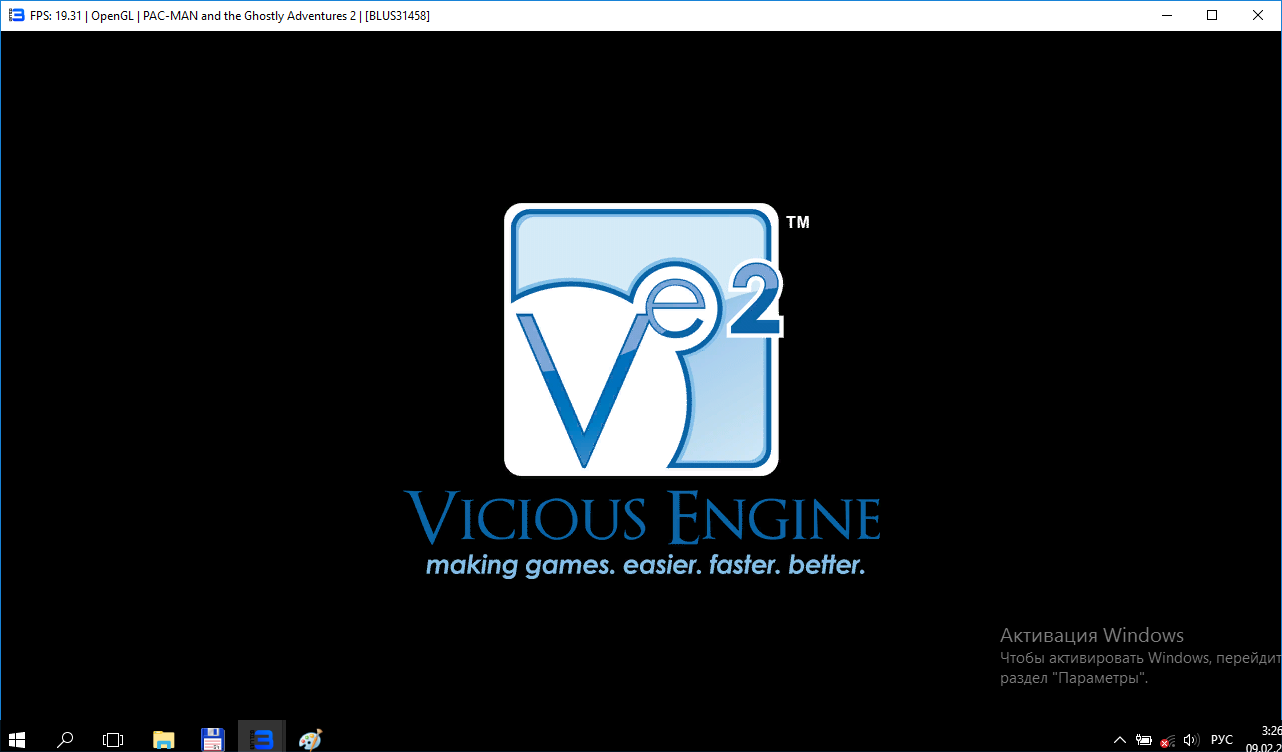Open taskbar search magnifier
The height and width of the screenshot is (752, 1282).
[65, 740]
